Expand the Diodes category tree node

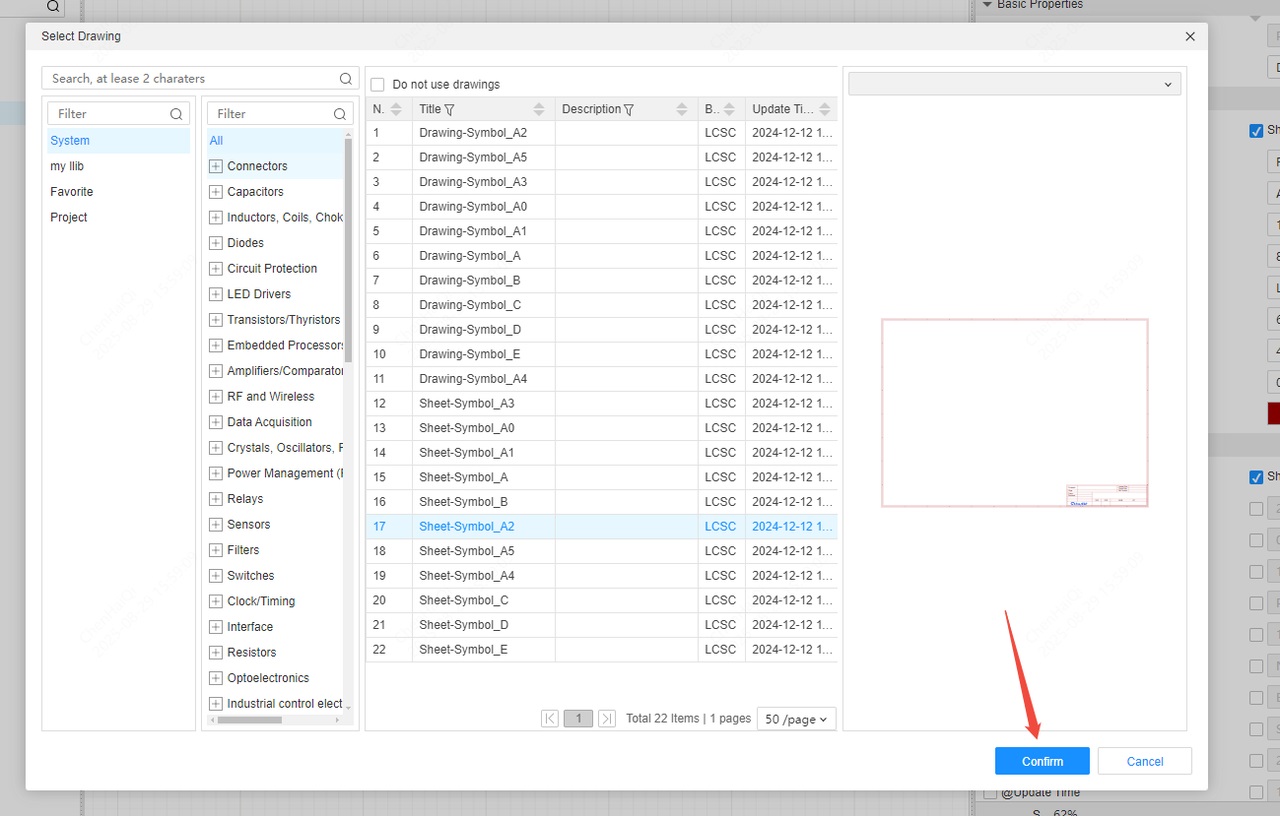coord(215,243)
